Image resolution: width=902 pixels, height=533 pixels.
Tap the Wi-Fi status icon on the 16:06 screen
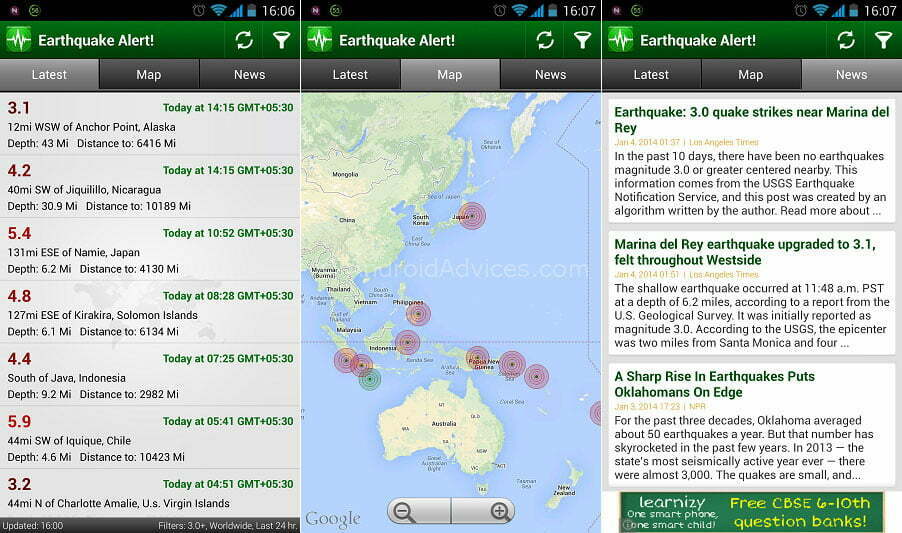click(x=218, y=10)
